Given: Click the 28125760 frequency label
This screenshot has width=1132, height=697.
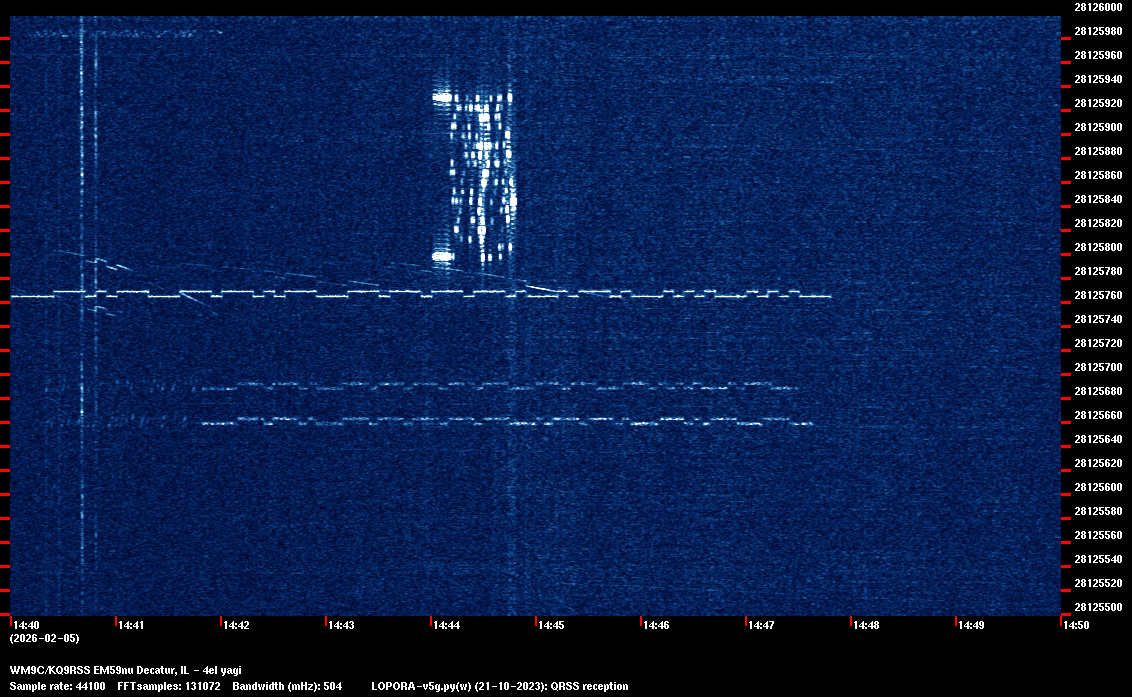Looking at the screenshot, I should click(x=1097, y=295).
